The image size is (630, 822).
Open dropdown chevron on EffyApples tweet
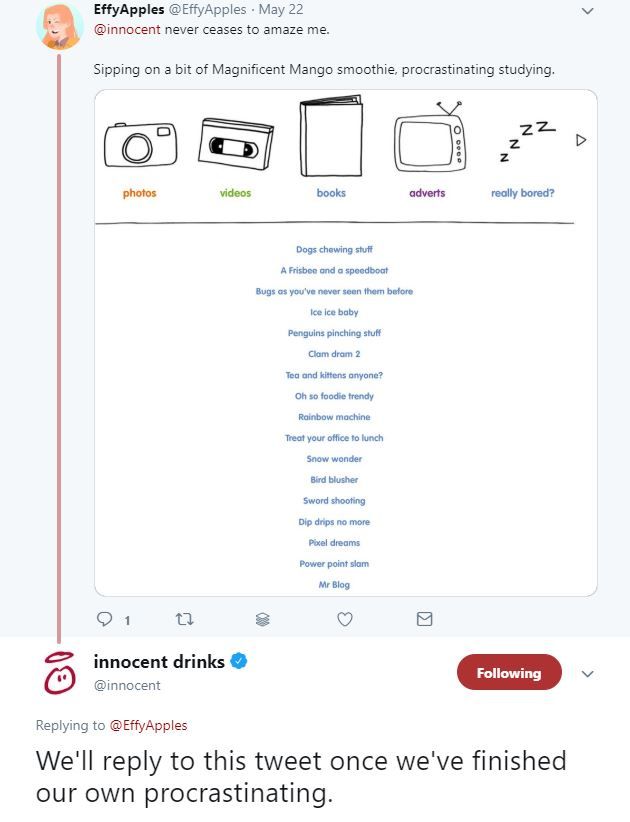(x=588, y=11)
